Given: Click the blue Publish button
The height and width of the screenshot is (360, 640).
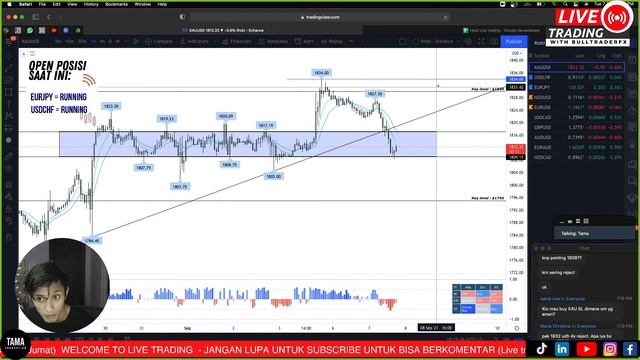Looking at the screenshot, I should [513, 41].
